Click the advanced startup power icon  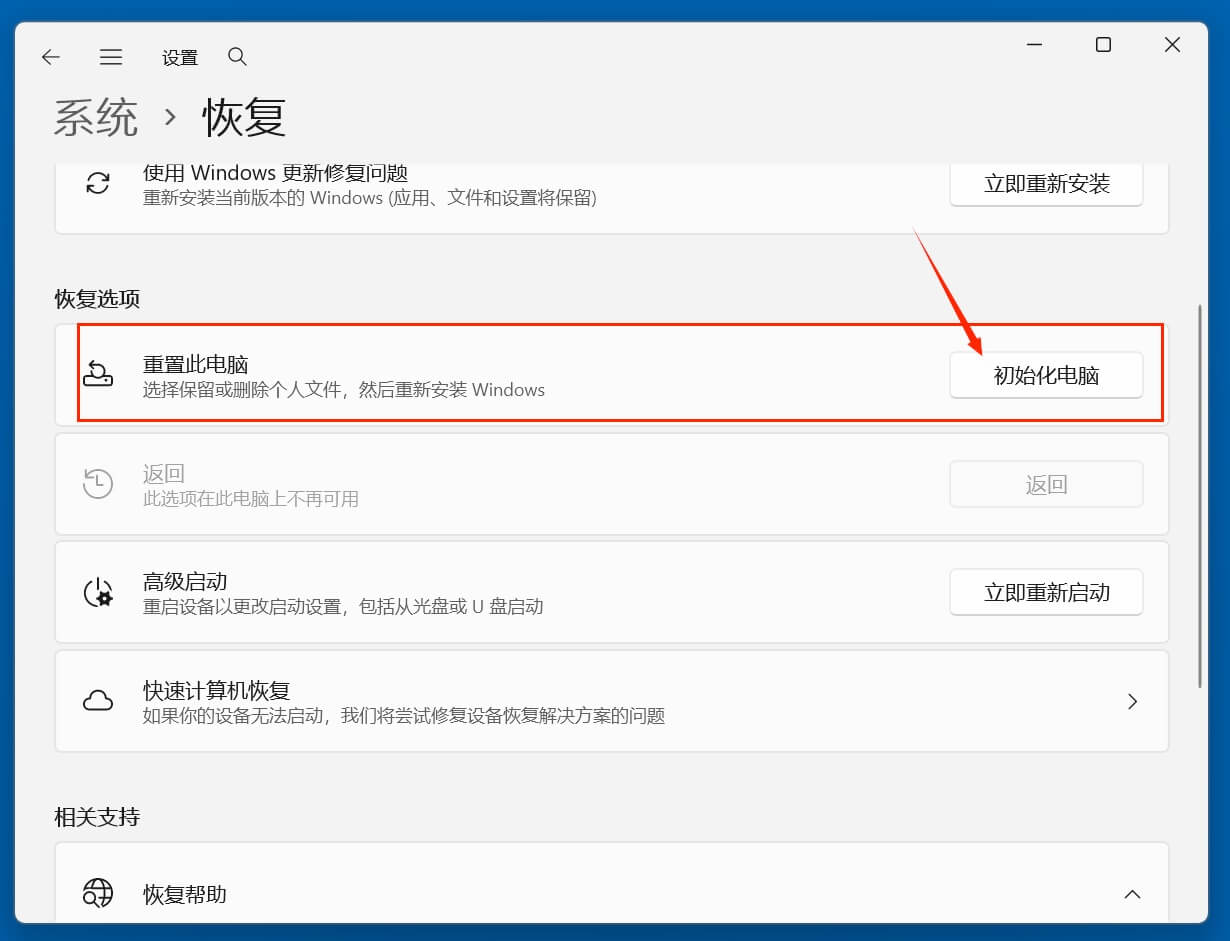[x=97, y=592]
